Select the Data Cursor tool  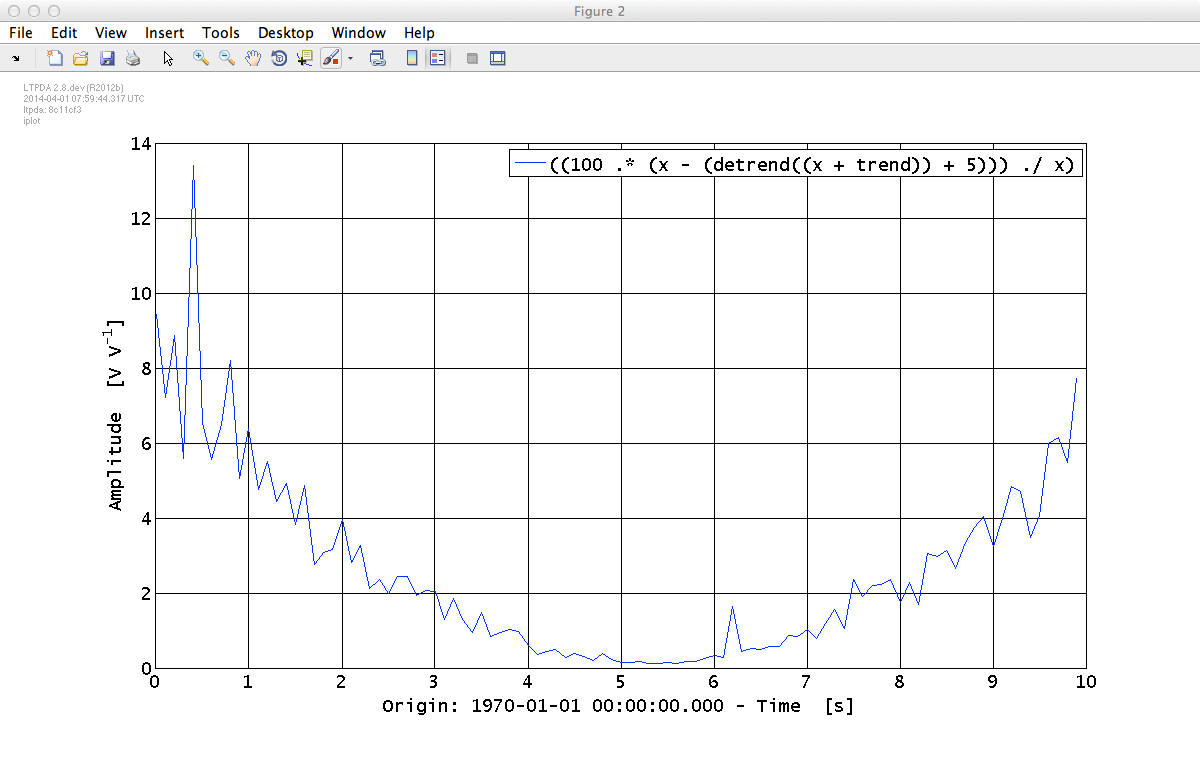(x=305, y=59)
